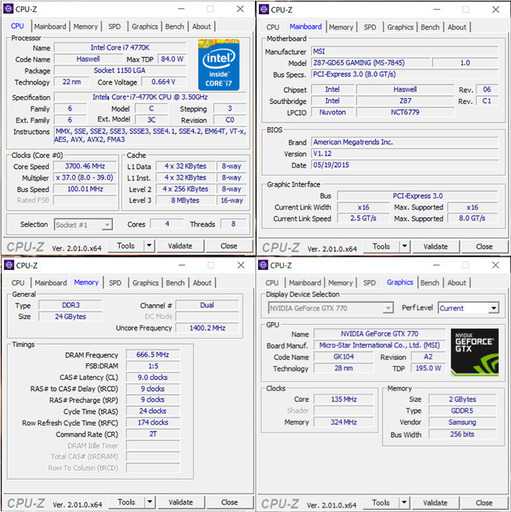Click the memory Type value DDR3
Viewport: 511px width, 512px height.
pyautogui.click(x=71, y=305)
